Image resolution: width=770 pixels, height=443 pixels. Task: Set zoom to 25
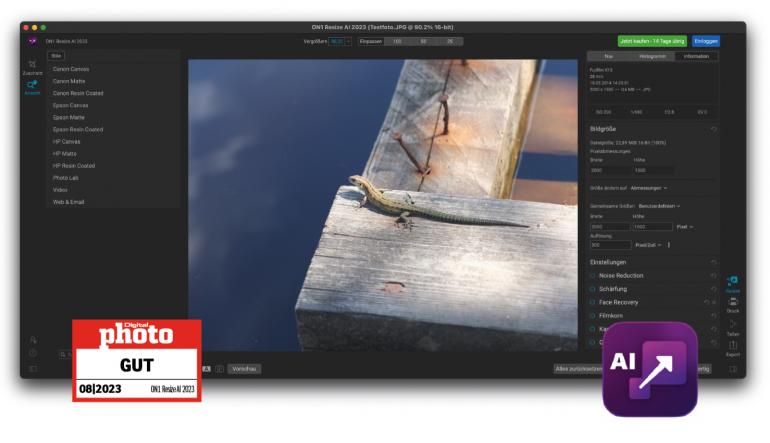[x=450, y=41]
